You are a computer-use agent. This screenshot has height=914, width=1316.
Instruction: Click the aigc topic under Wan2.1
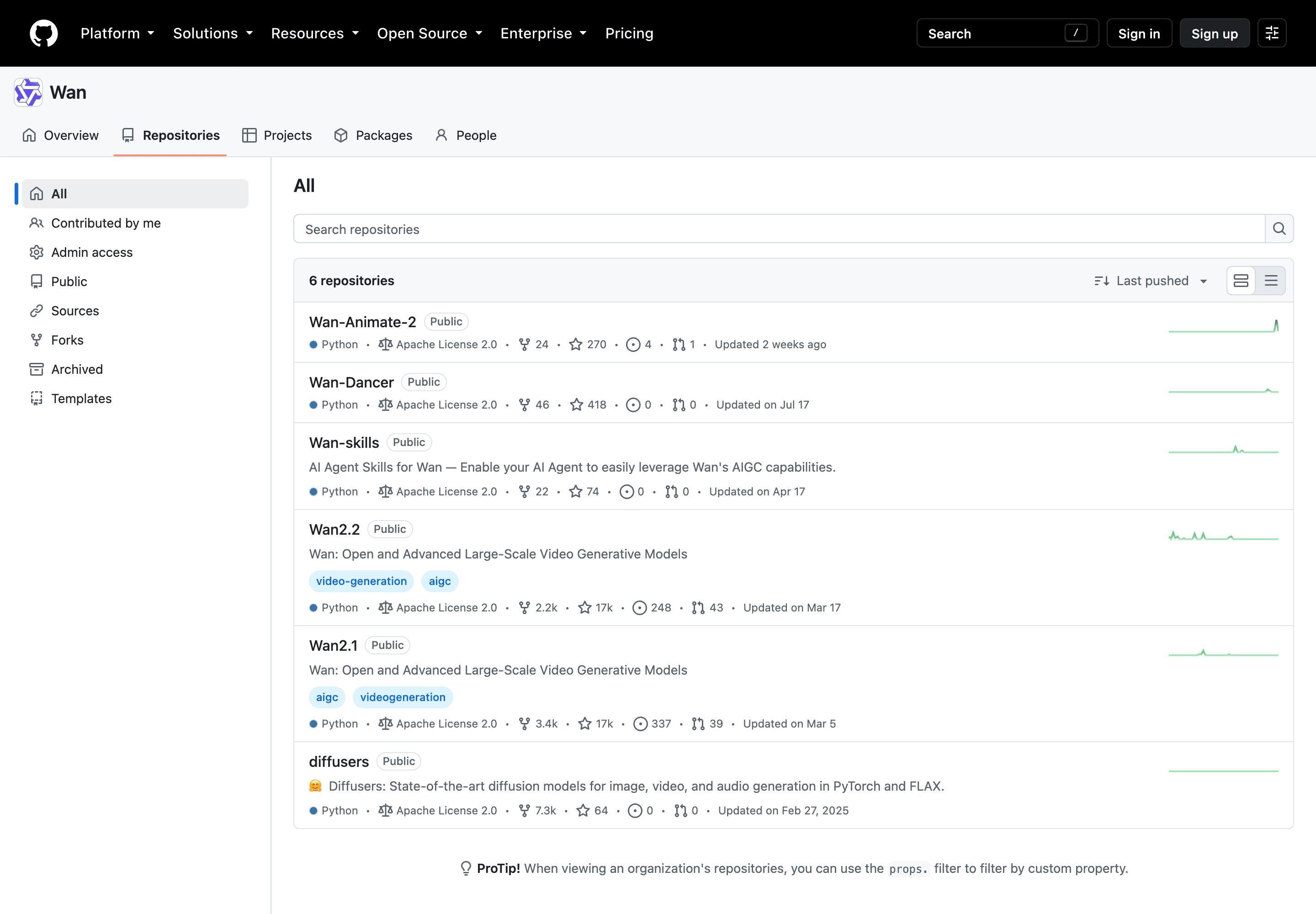(x=327, y=697)
